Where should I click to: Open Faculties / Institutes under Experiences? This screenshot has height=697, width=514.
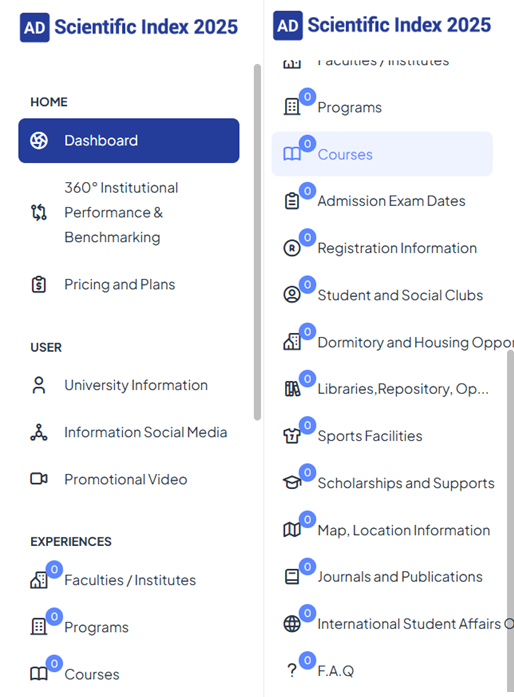[x=129, y=580]
